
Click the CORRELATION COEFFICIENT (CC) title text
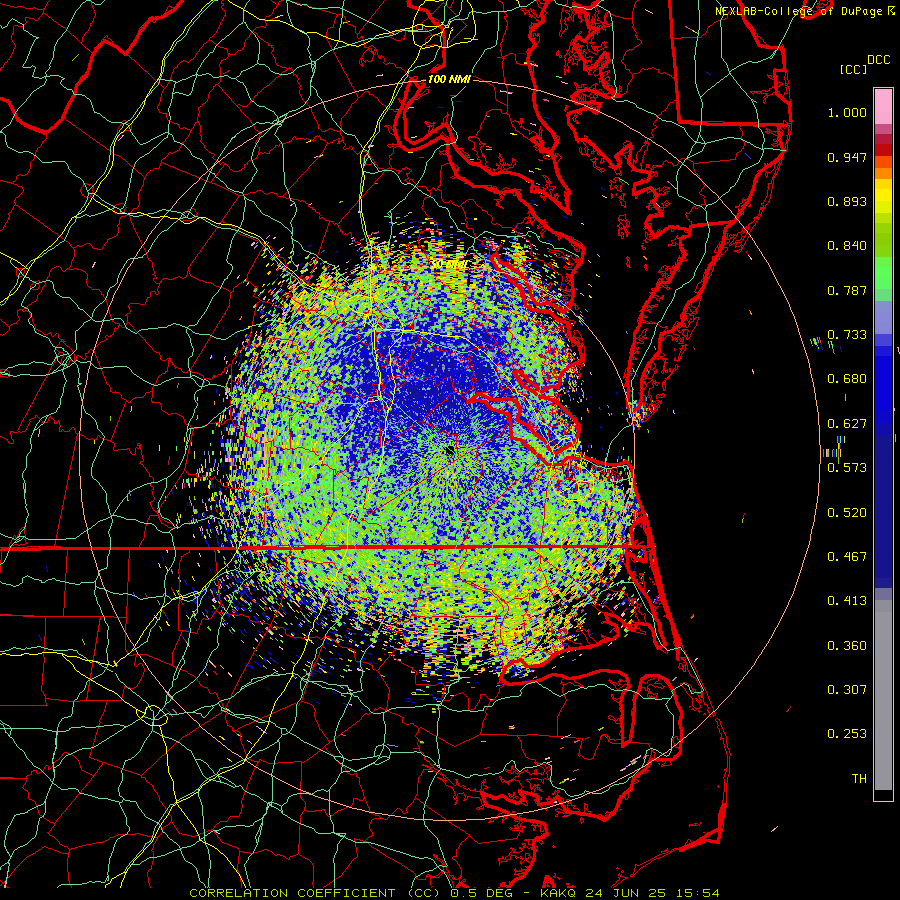point(315,893)
